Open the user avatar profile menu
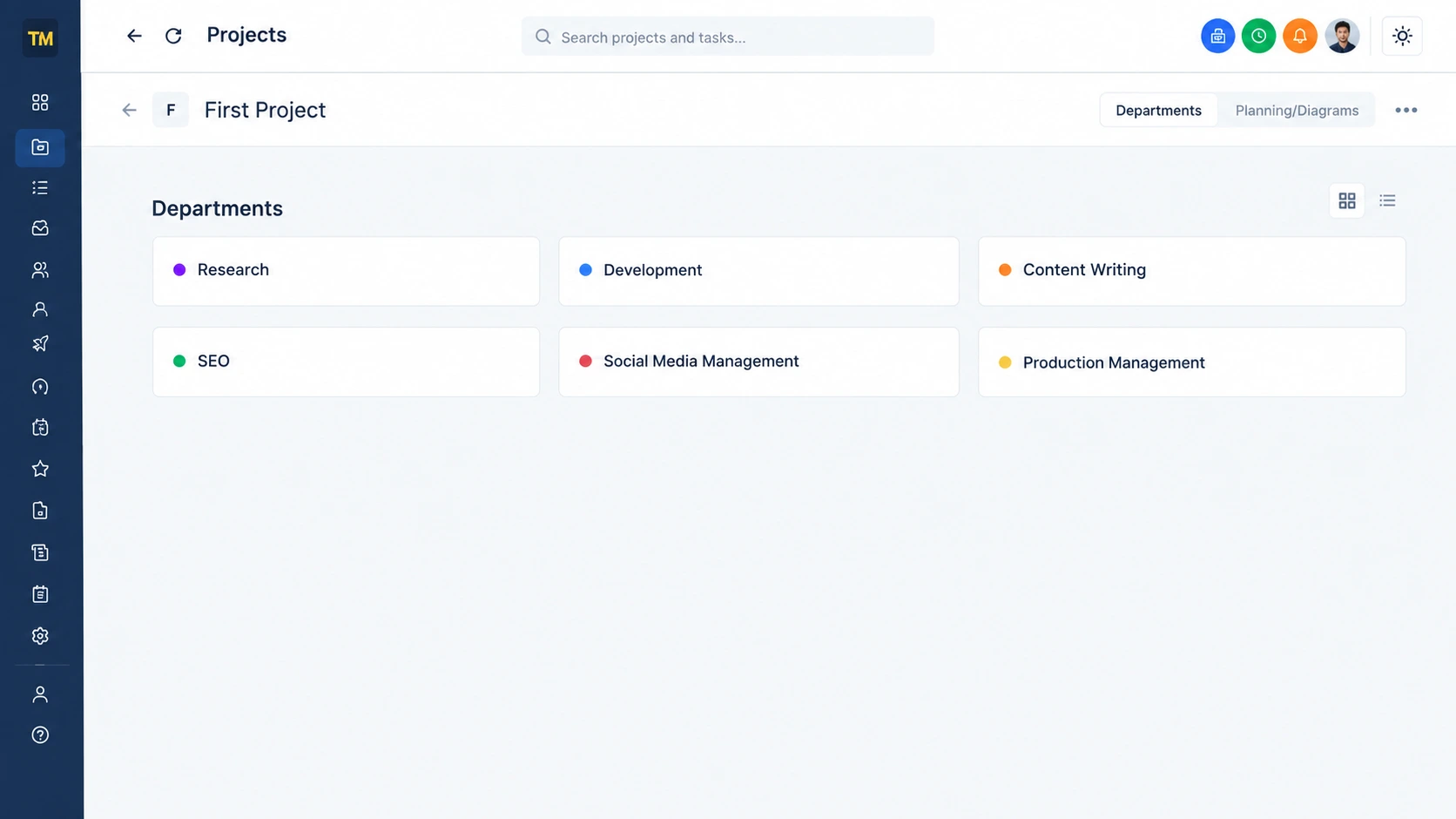This screenshot has height=819, width=1456. pos(1342,36)
